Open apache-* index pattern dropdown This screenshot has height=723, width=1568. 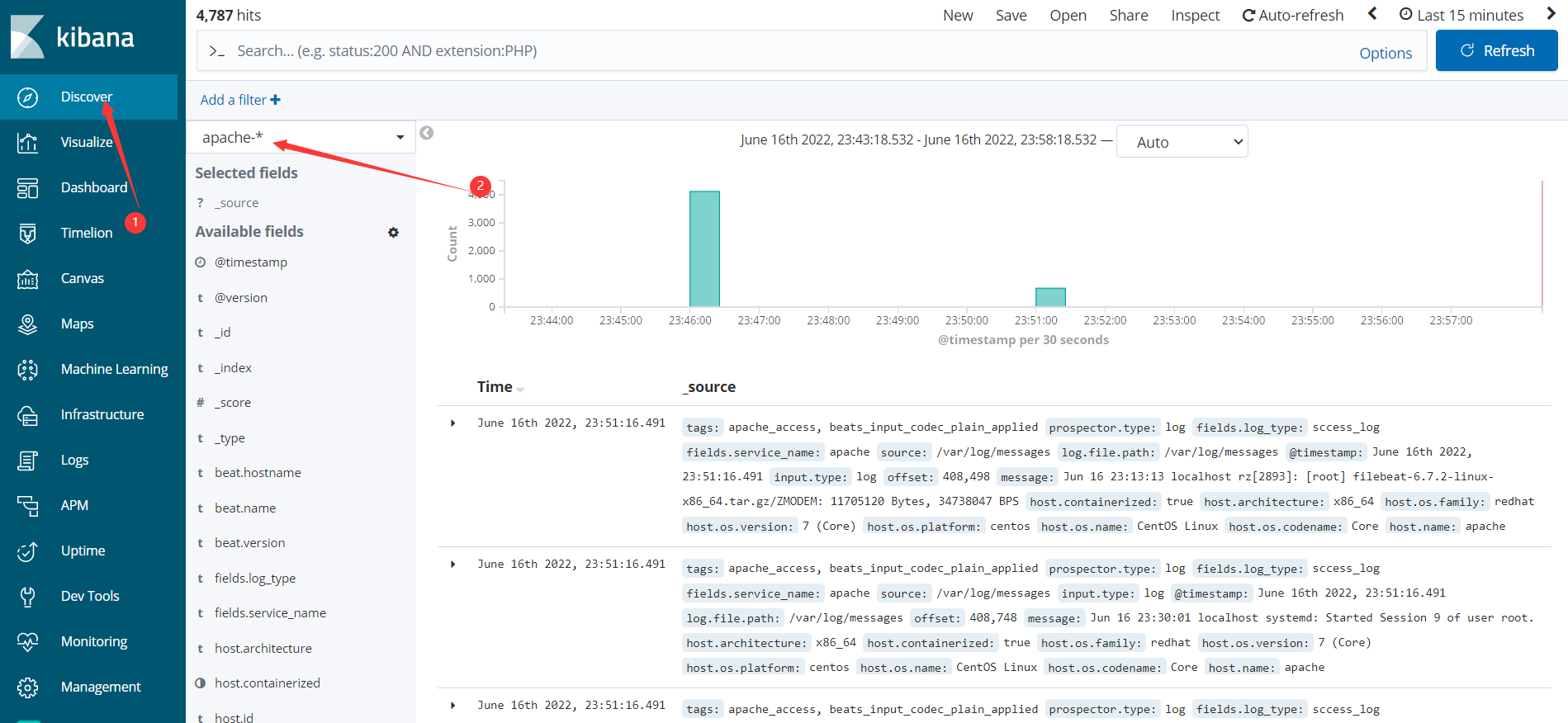(x=301, y=137)
